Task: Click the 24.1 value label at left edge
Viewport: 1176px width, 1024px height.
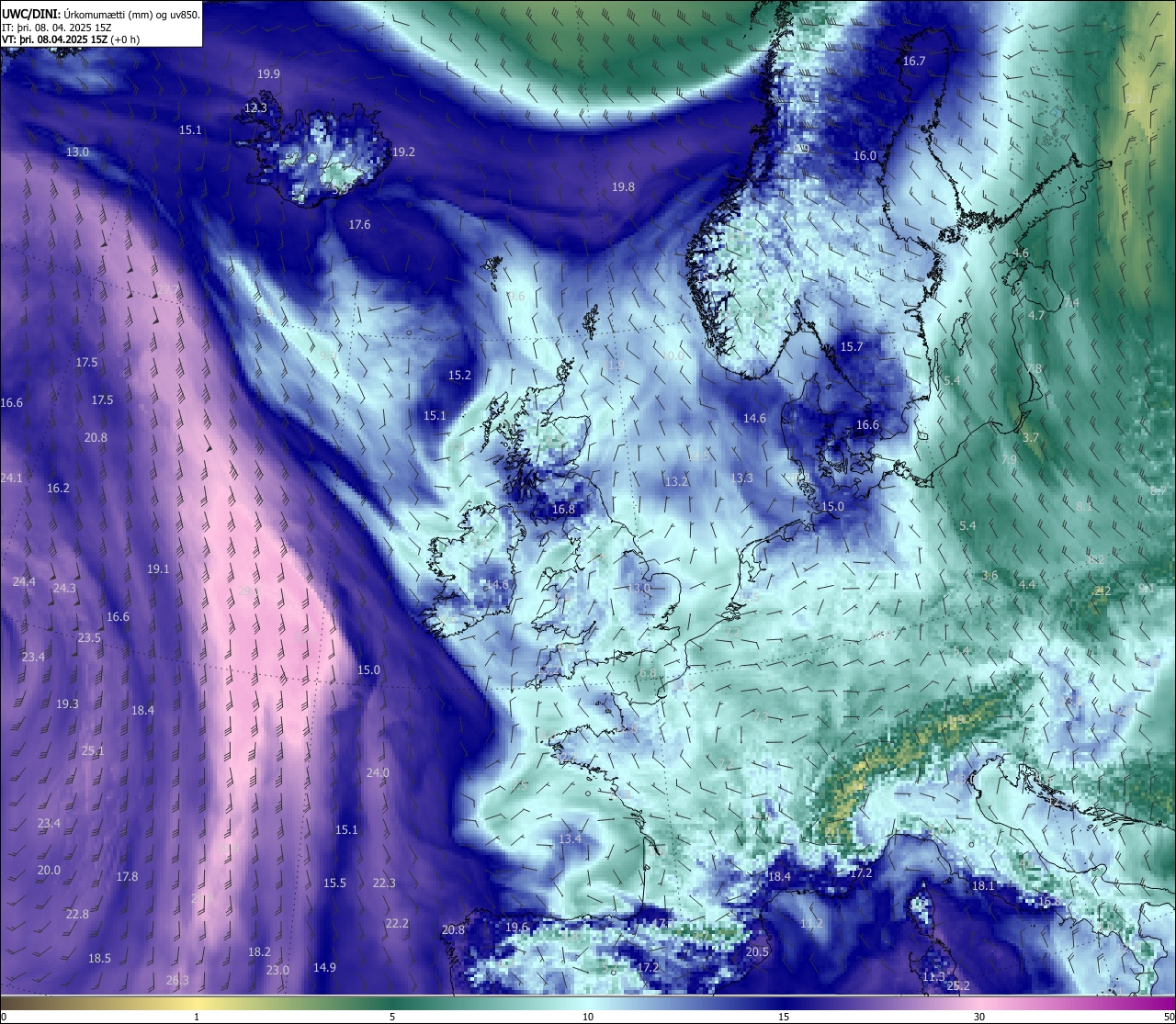Action: pyautogui.click(x=11, y=478)
